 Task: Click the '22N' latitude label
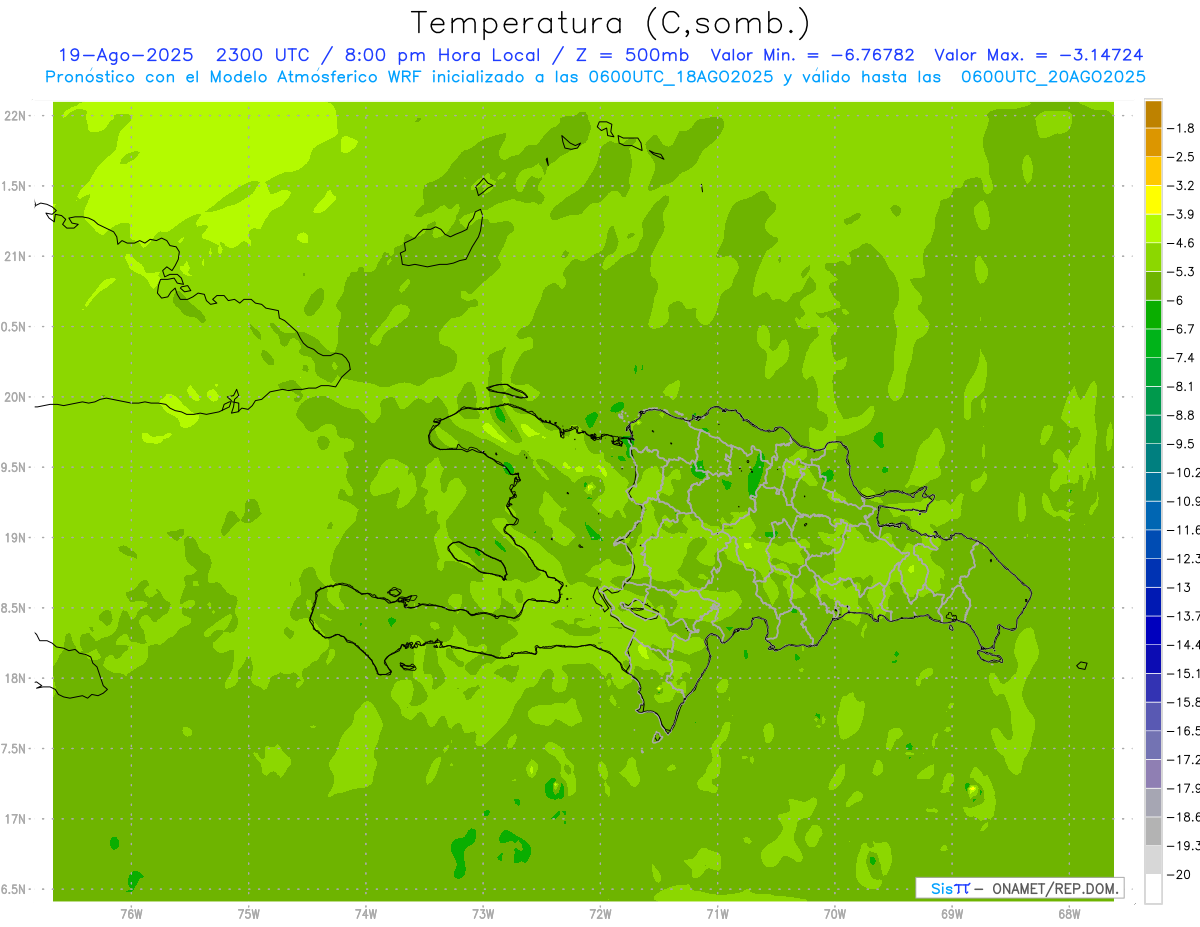pyautogui.click(x=16, y=116)
